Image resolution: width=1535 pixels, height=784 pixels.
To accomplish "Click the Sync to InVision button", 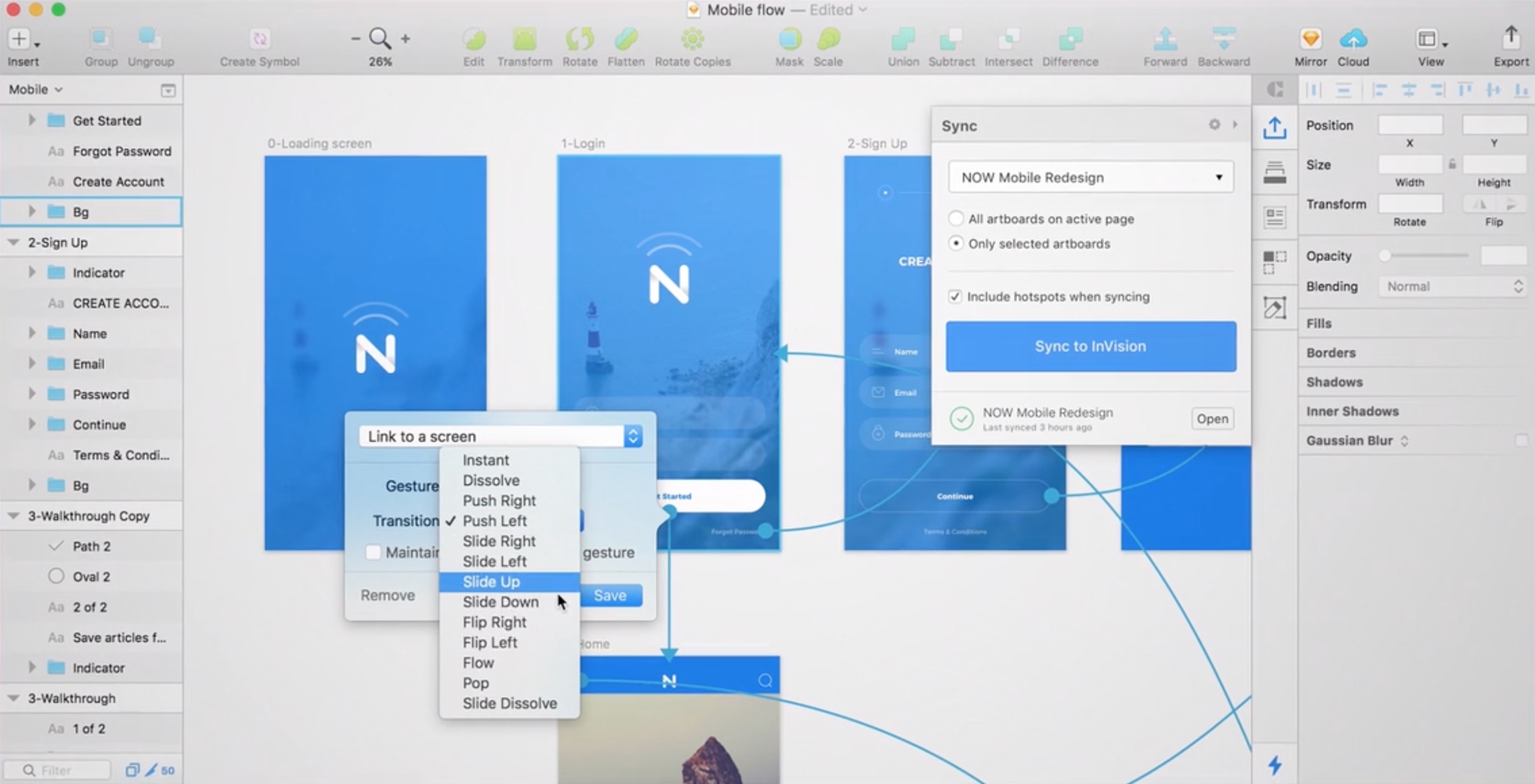I will point(1091,346).
